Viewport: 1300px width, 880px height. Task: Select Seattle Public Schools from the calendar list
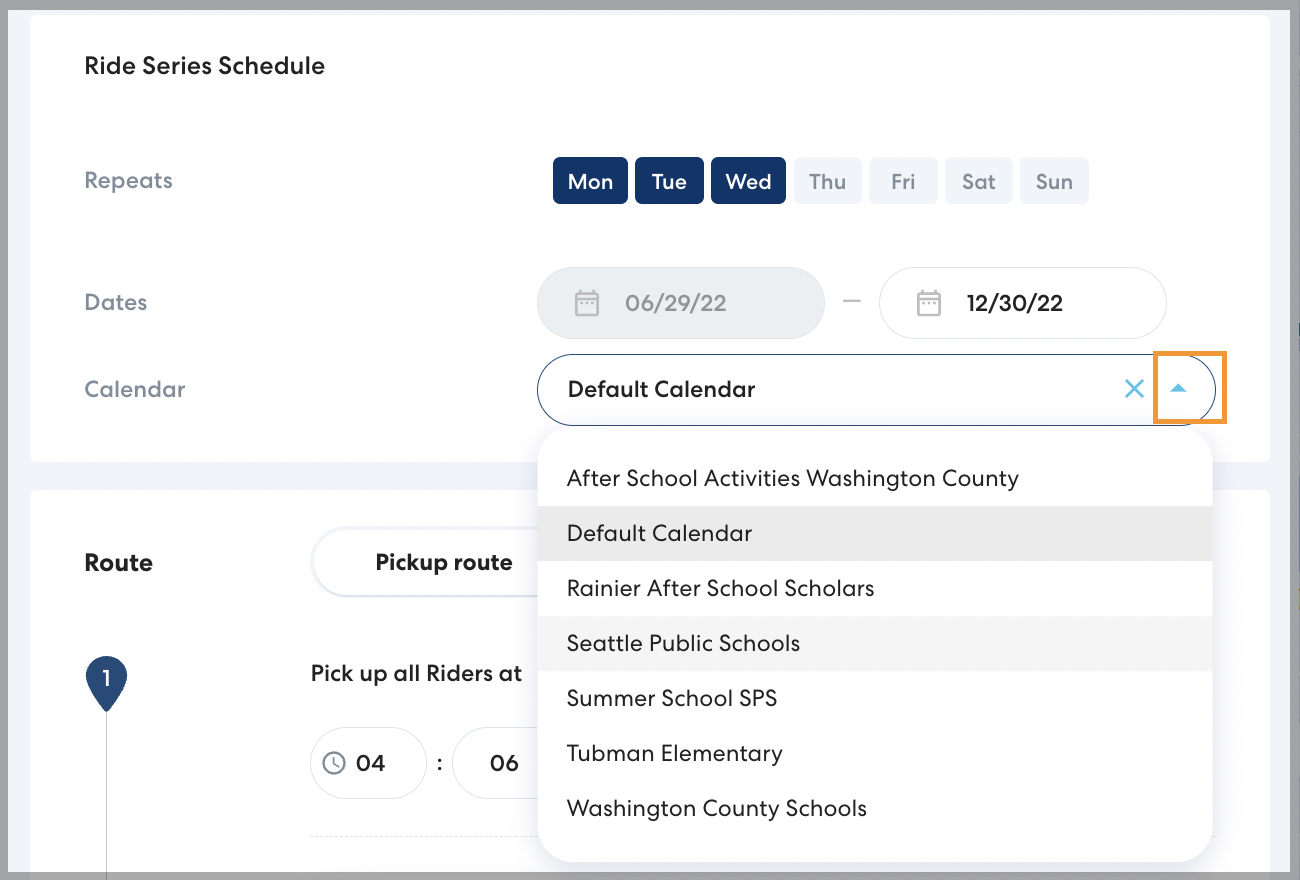point(683,643)
